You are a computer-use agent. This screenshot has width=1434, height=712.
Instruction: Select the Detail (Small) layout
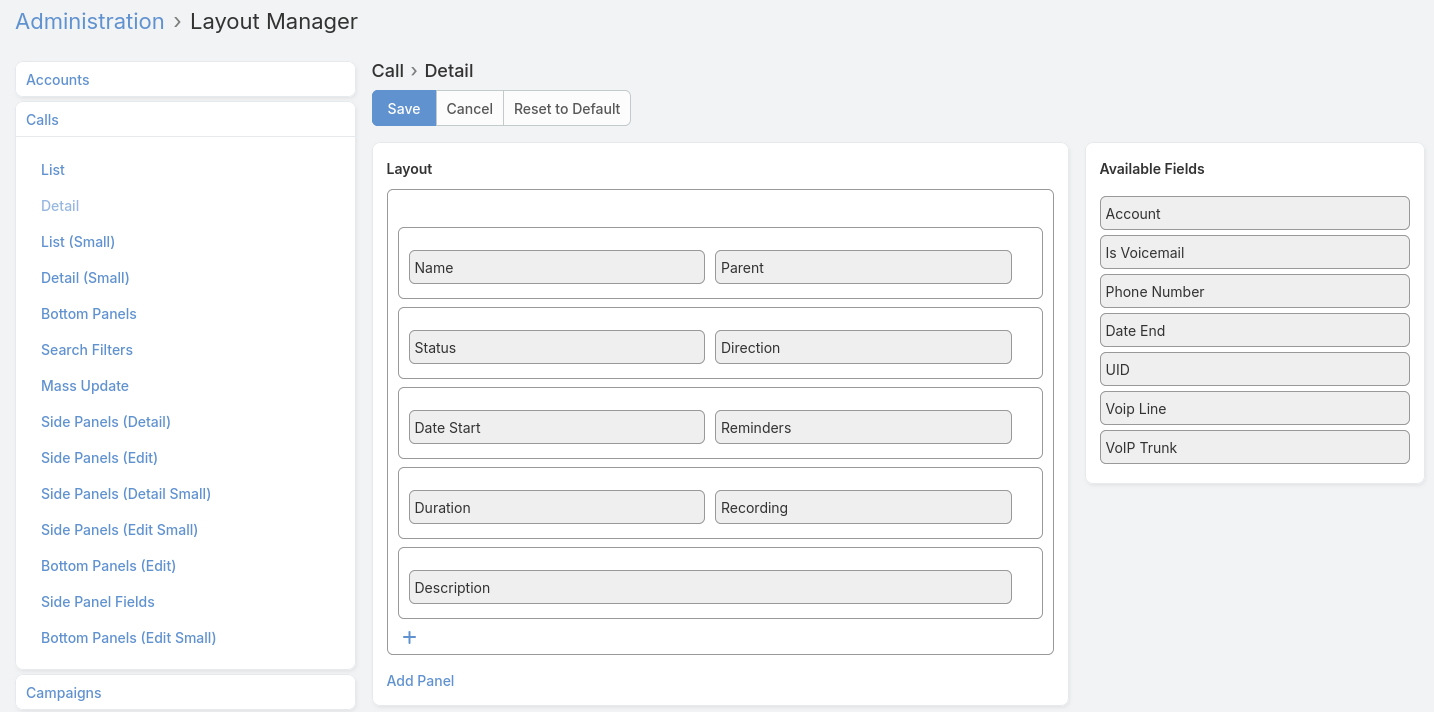85,277
